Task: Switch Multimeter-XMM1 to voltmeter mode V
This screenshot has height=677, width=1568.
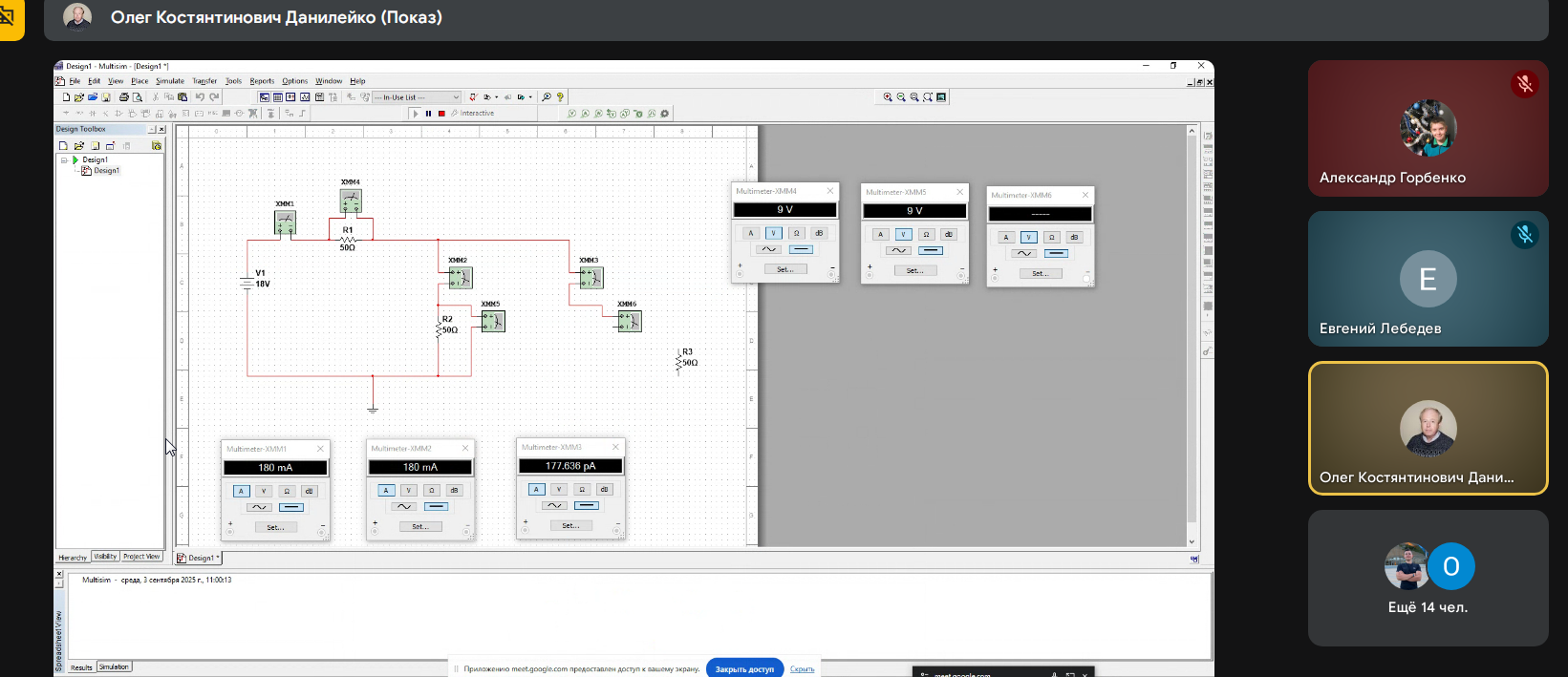Action: (264, 491)
